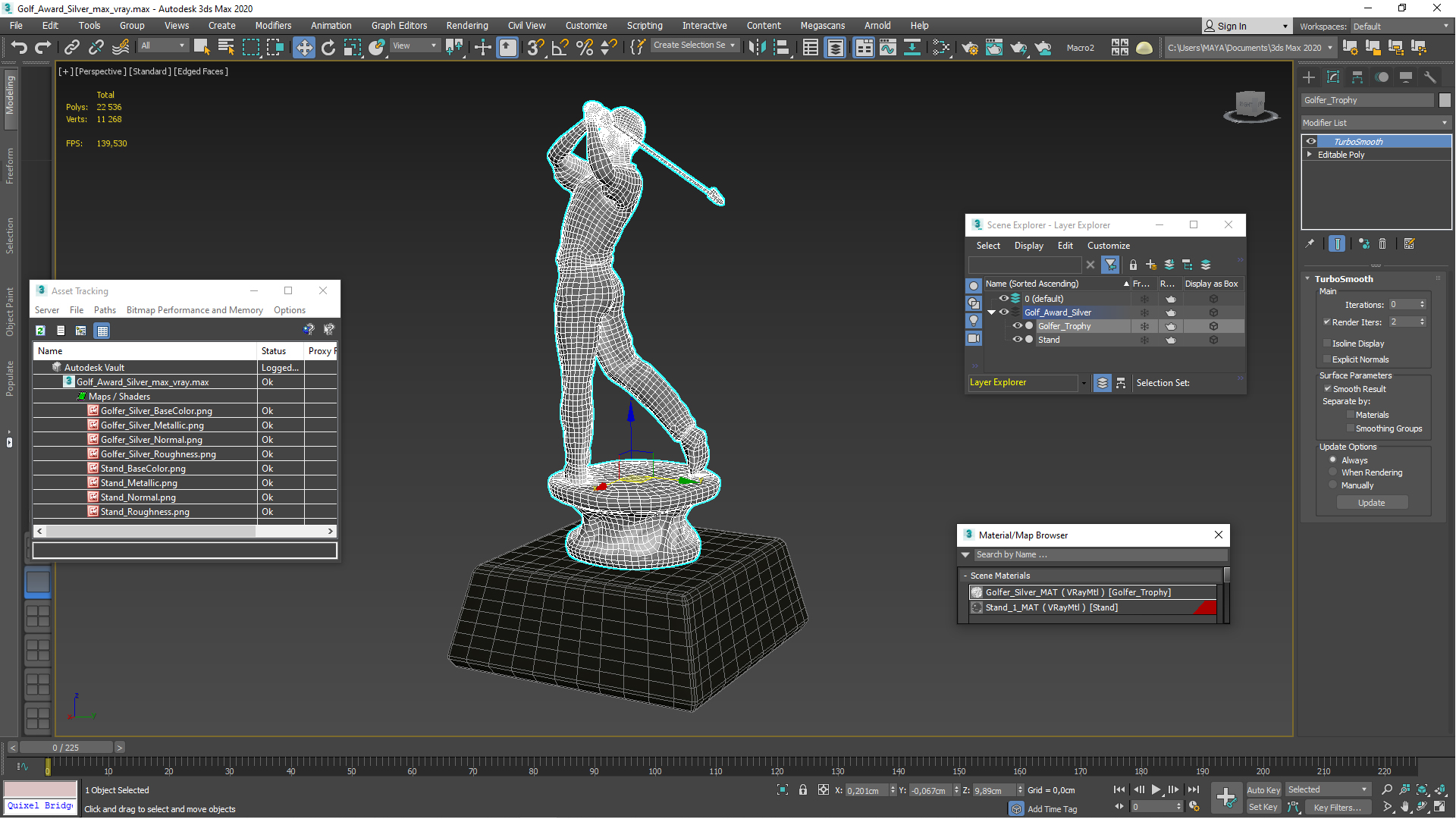The height and width of the screenshot is (819, 1456).
Task: Select the TurboSmooth modifier icon
Action: pyautogui.click(x=1311, y=140)
